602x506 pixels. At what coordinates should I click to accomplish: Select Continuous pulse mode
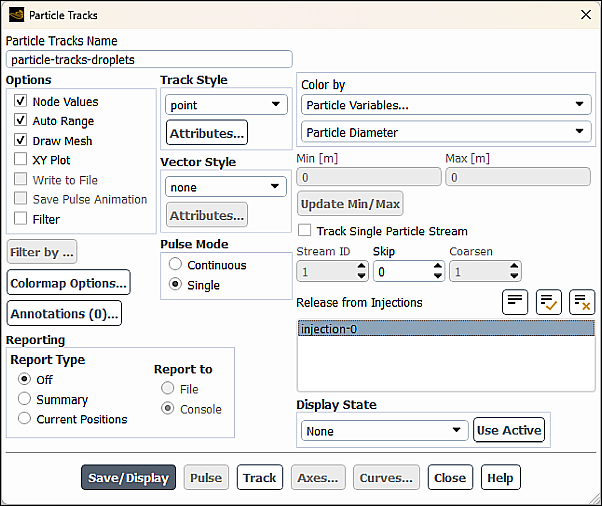tap(176, 265)
